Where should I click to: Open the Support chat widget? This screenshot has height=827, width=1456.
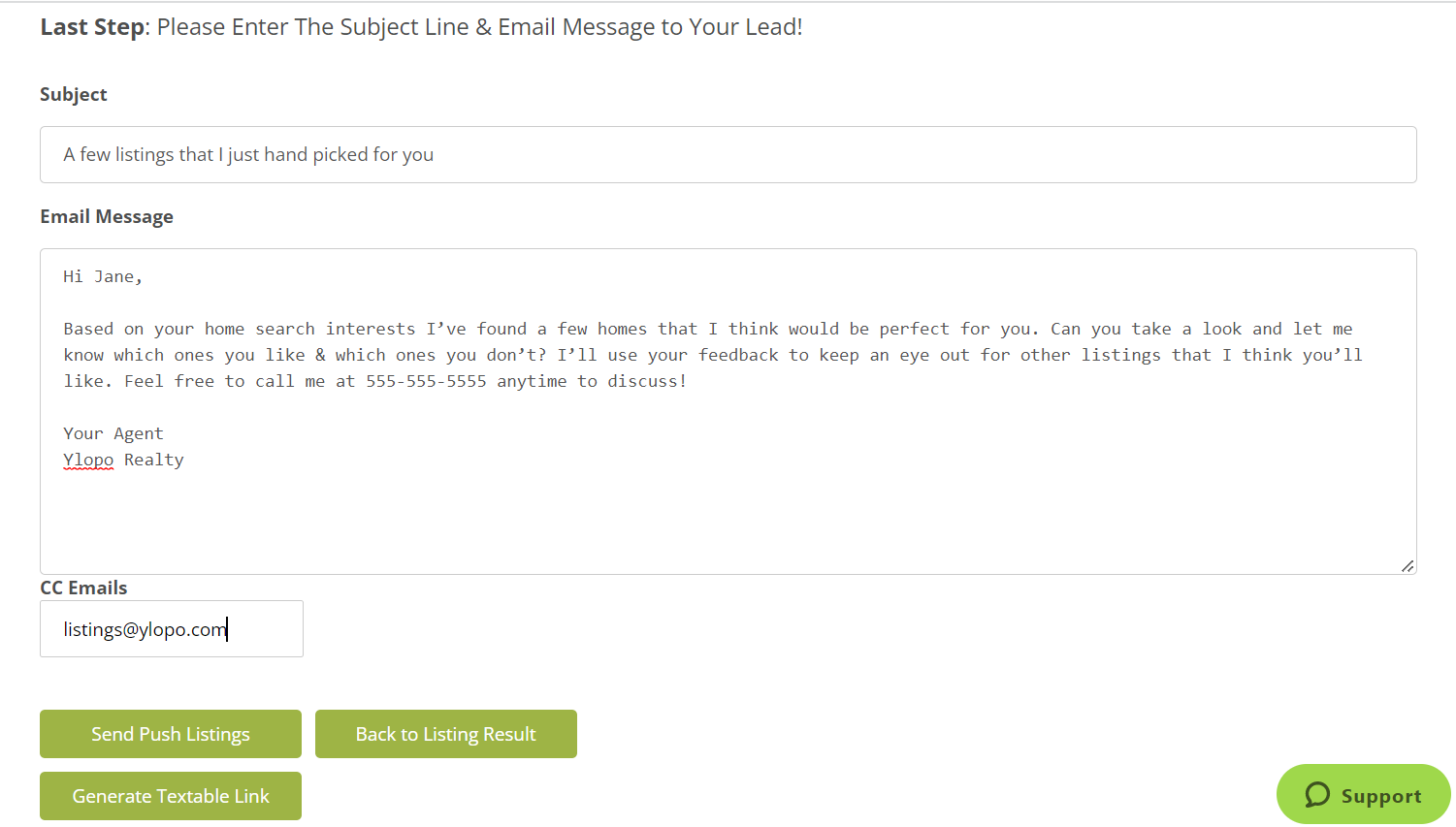point(1363,795)
